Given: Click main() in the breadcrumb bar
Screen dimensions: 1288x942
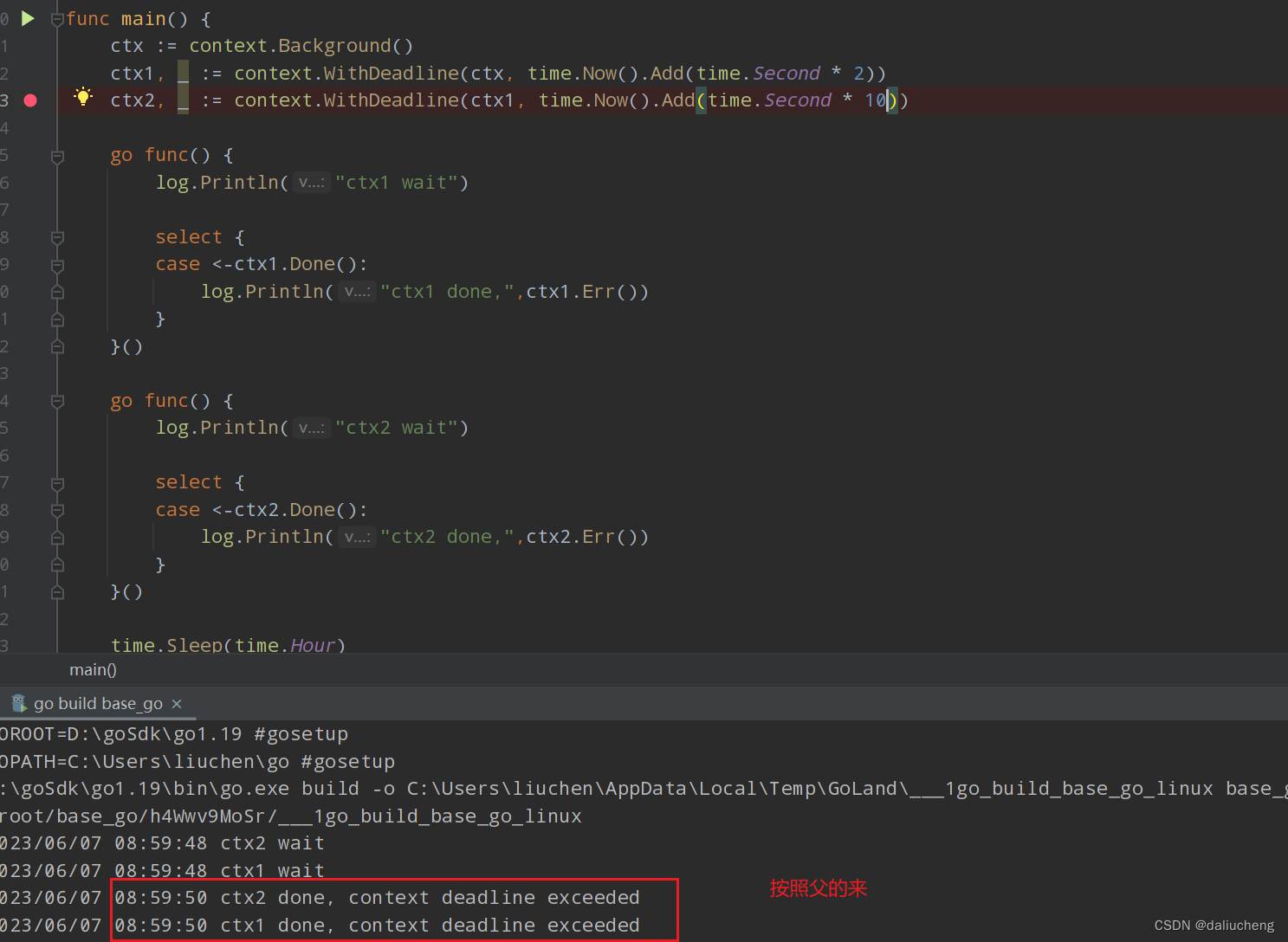Looking at the screenshot, I should [x=93, y=669].
